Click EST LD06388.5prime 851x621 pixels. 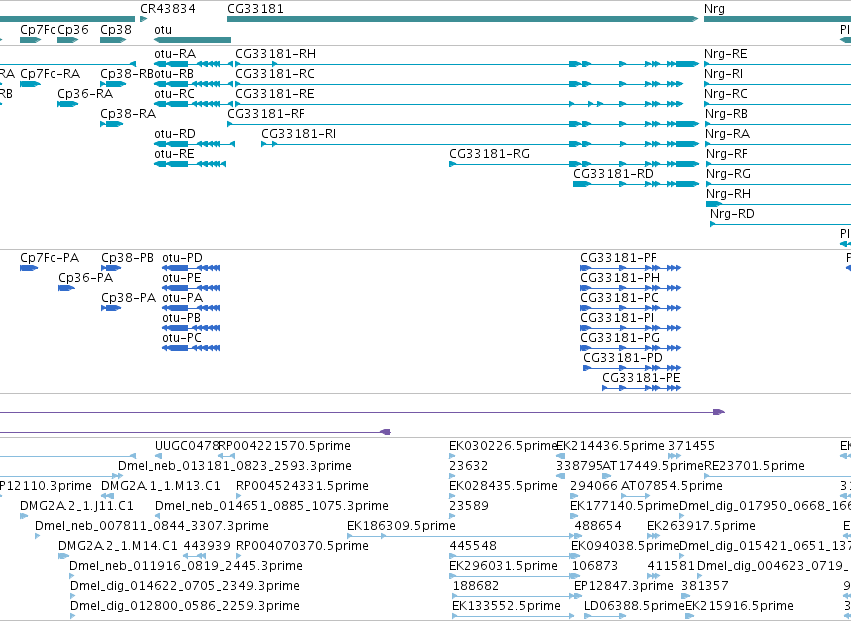coord(634,607)
